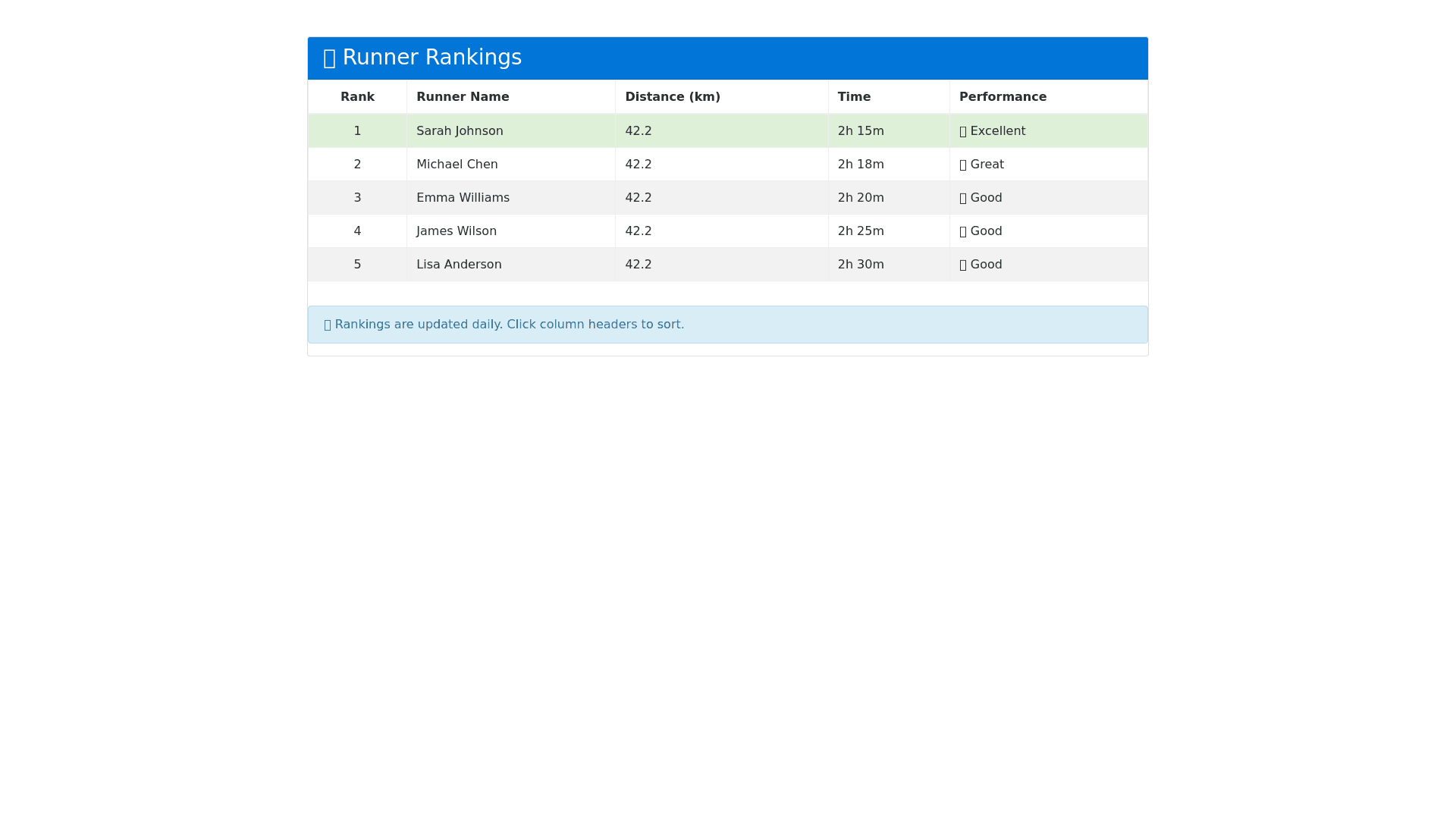Click the Good icon in James Wilson row

(963, 231)
